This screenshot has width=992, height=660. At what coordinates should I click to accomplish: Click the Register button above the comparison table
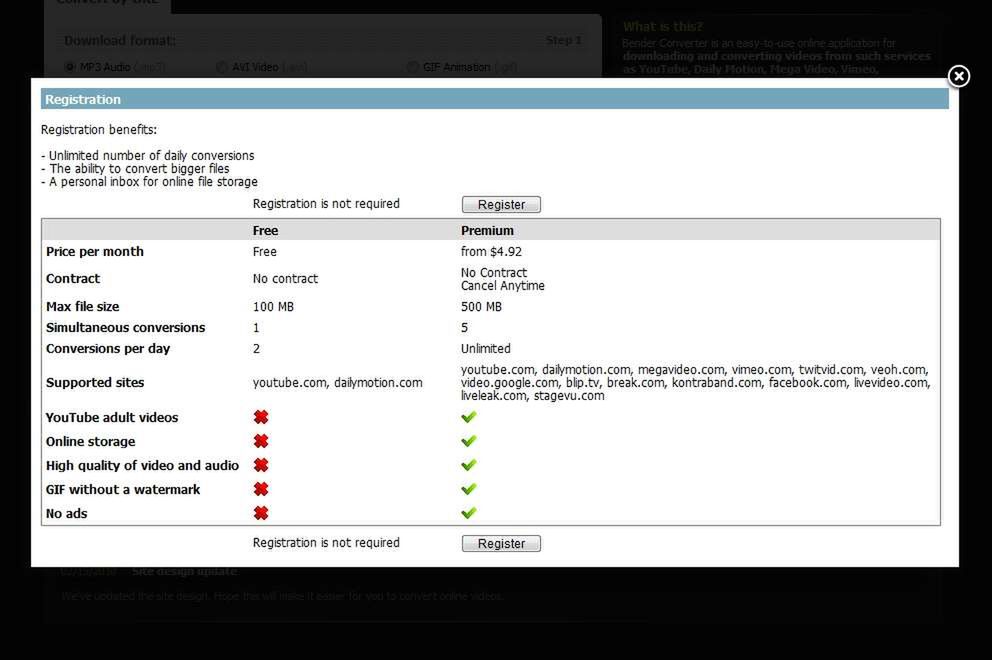[x=501, y=204]
